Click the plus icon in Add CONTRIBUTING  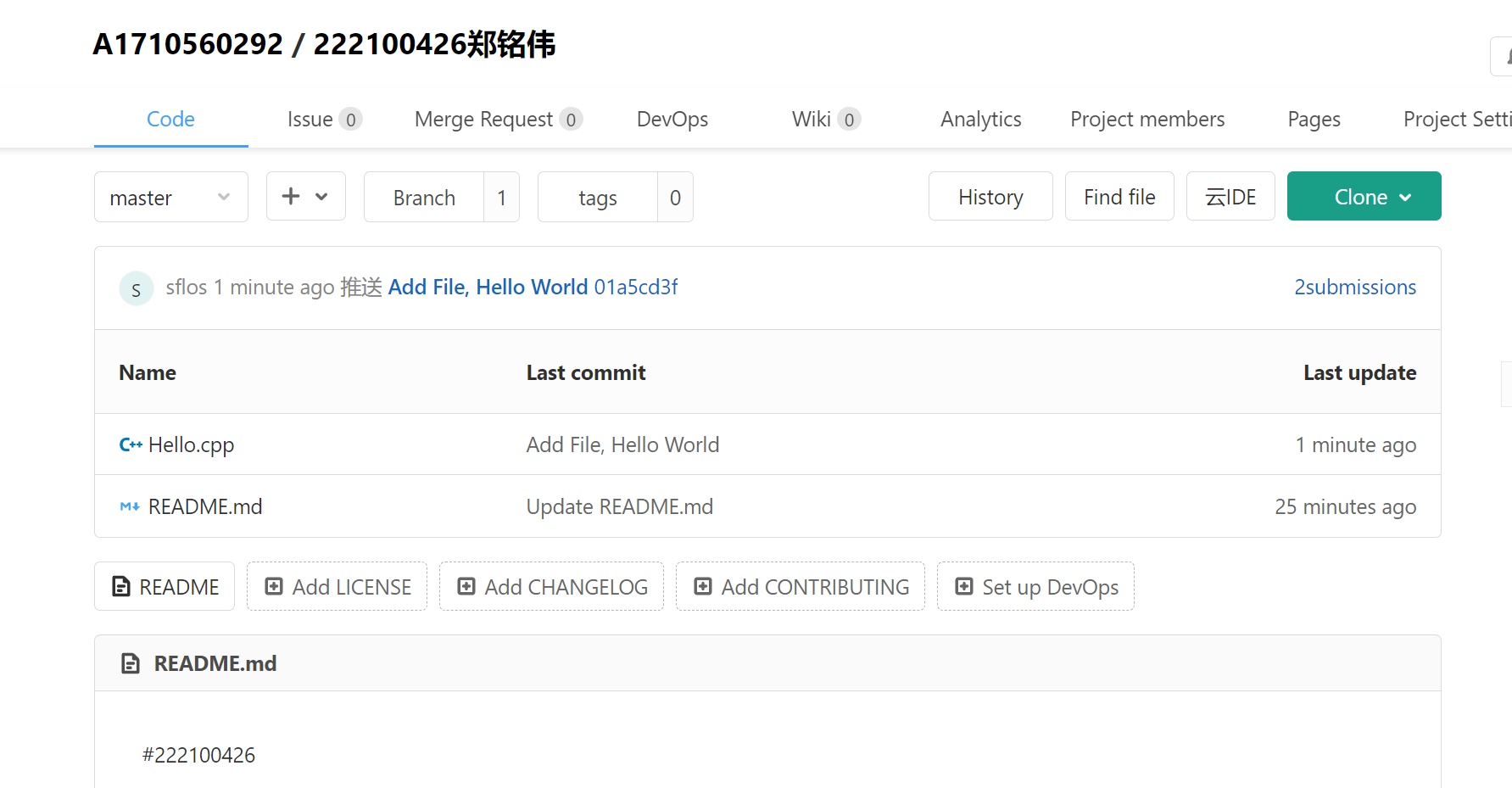[703, 586]
